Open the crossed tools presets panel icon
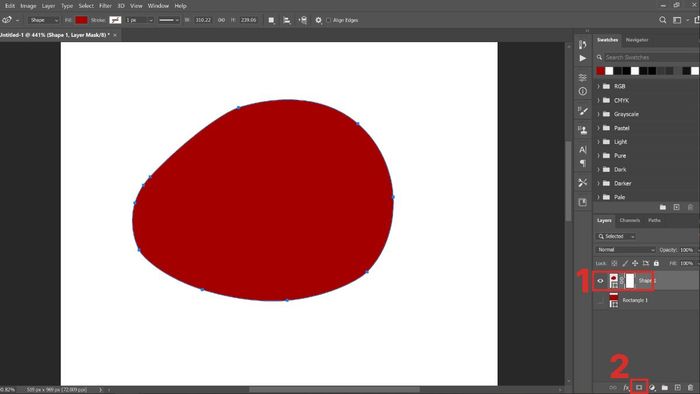 point(583,182)
